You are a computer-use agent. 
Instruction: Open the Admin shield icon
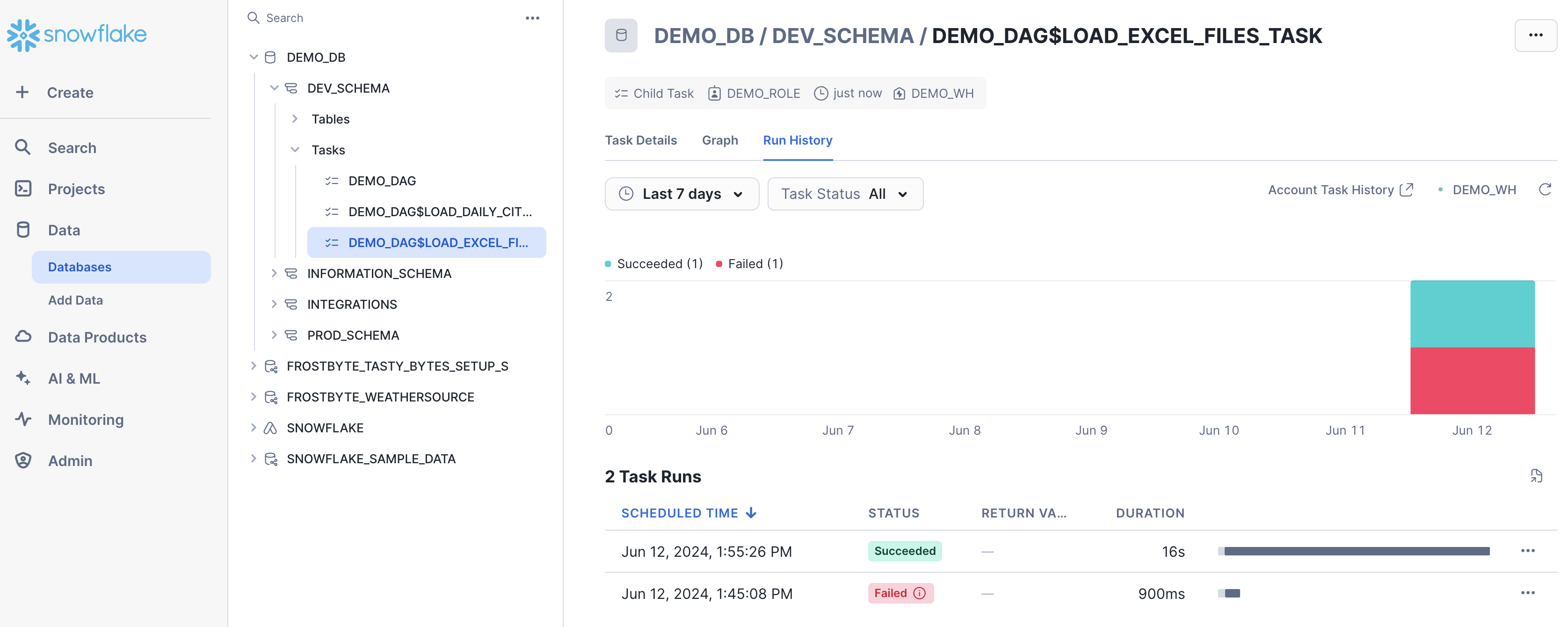(23, 461)
